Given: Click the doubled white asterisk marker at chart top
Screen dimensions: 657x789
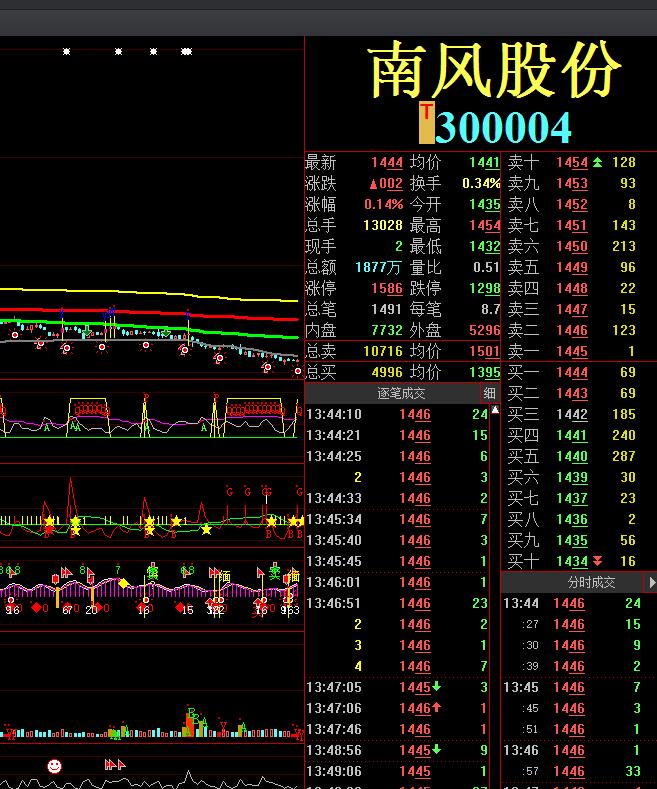Looking at the screenshot, I should 186,51.
